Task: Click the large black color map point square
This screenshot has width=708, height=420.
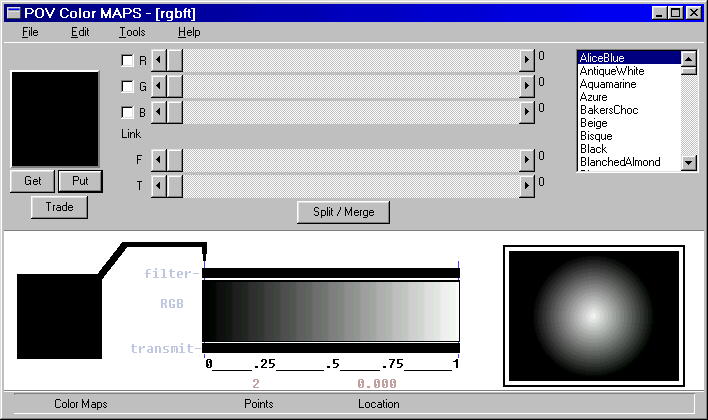Action: [59, 316]
